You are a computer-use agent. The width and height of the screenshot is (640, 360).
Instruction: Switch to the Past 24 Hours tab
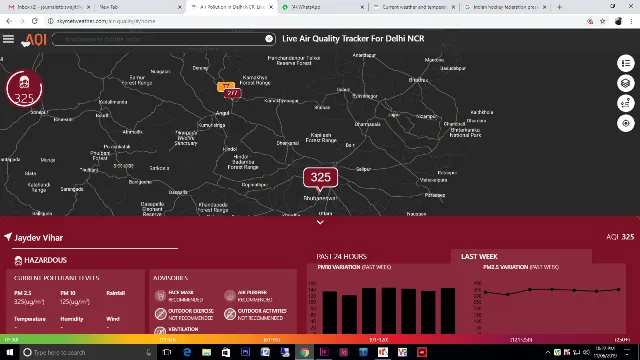tap(342, 256)
